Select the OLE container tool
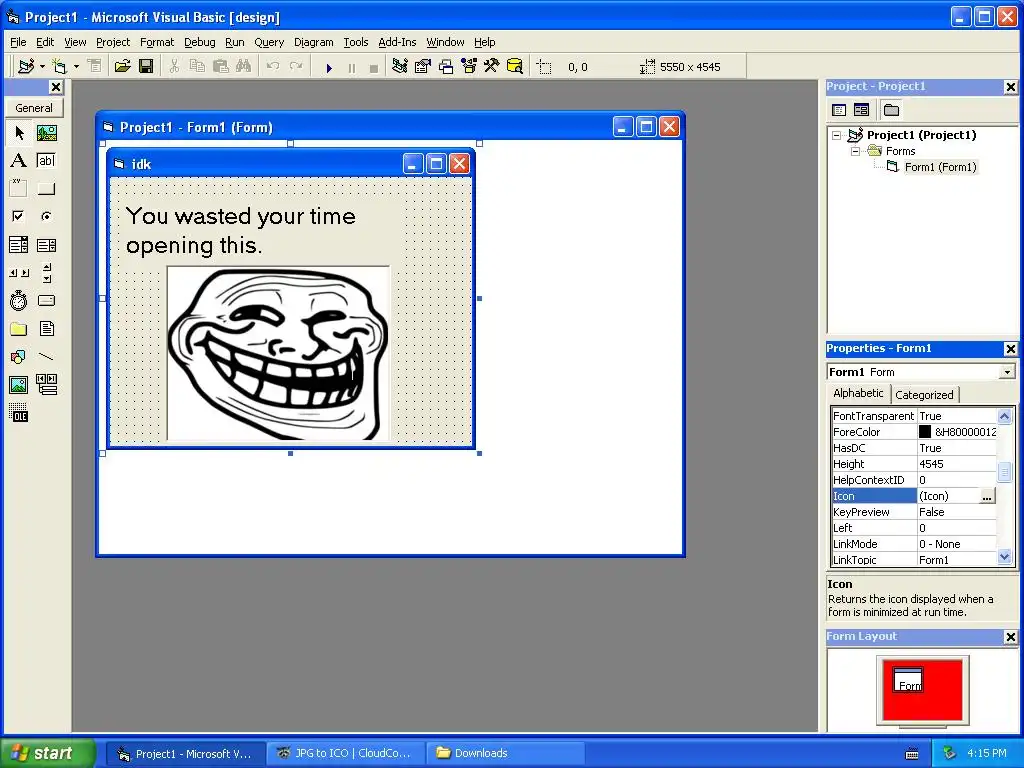Screen dimensions: 1024x768 [x=19, y=413]
